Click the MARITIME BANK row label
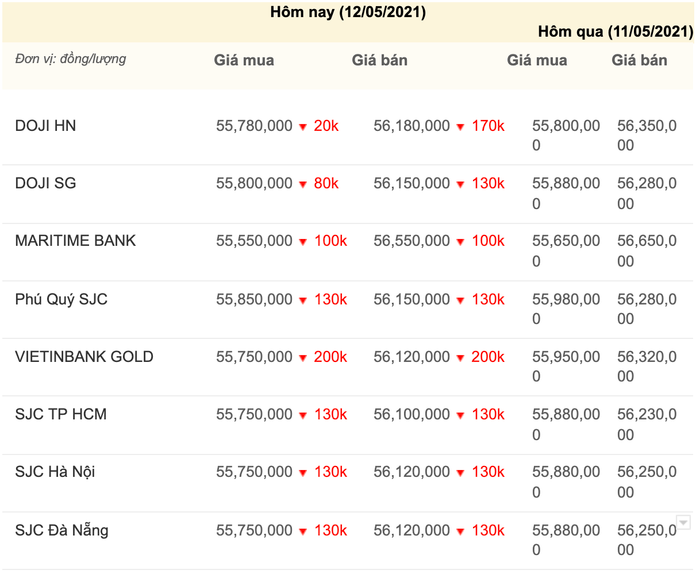The width and height of the screenshot is (700, 571). pyautogui.click(x=76, y=241)
